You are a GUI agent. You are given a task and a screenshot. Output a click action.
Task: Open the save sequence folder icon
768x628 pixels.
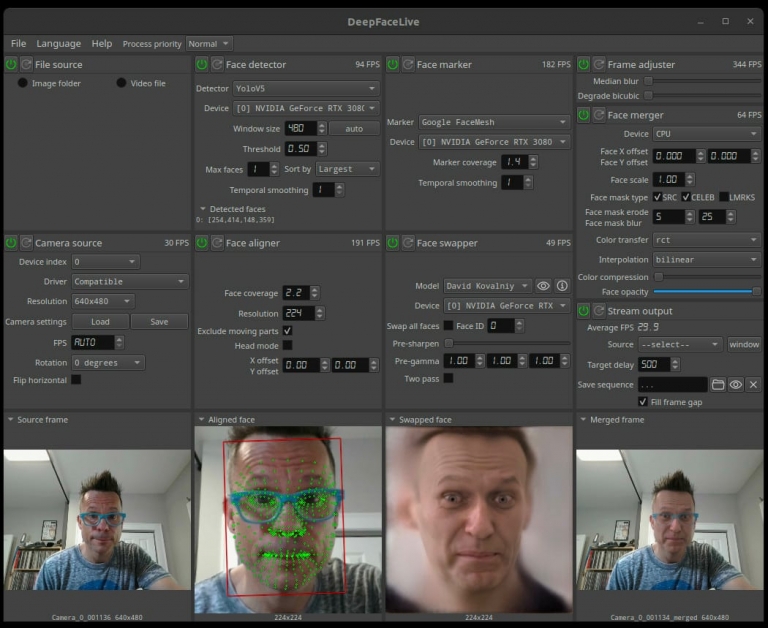[717, 384]
